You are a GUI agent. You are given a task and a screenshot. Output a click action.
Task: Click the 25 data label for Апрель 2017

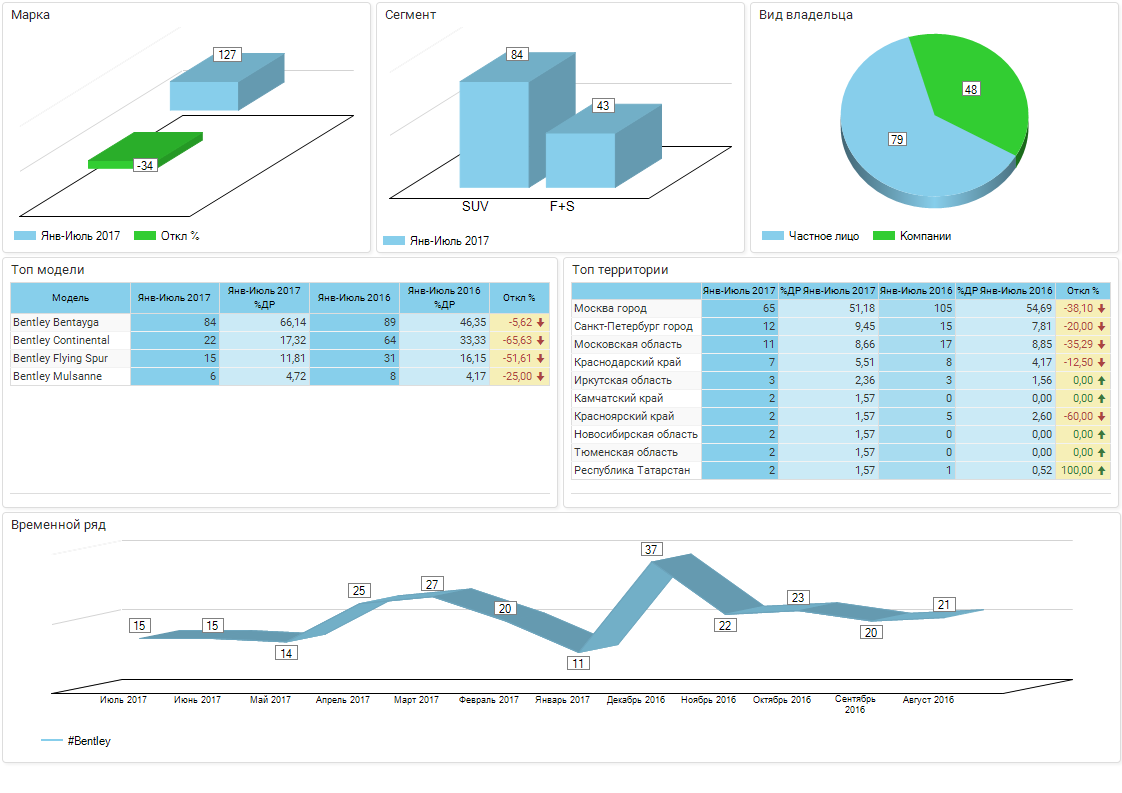(359, 590)
